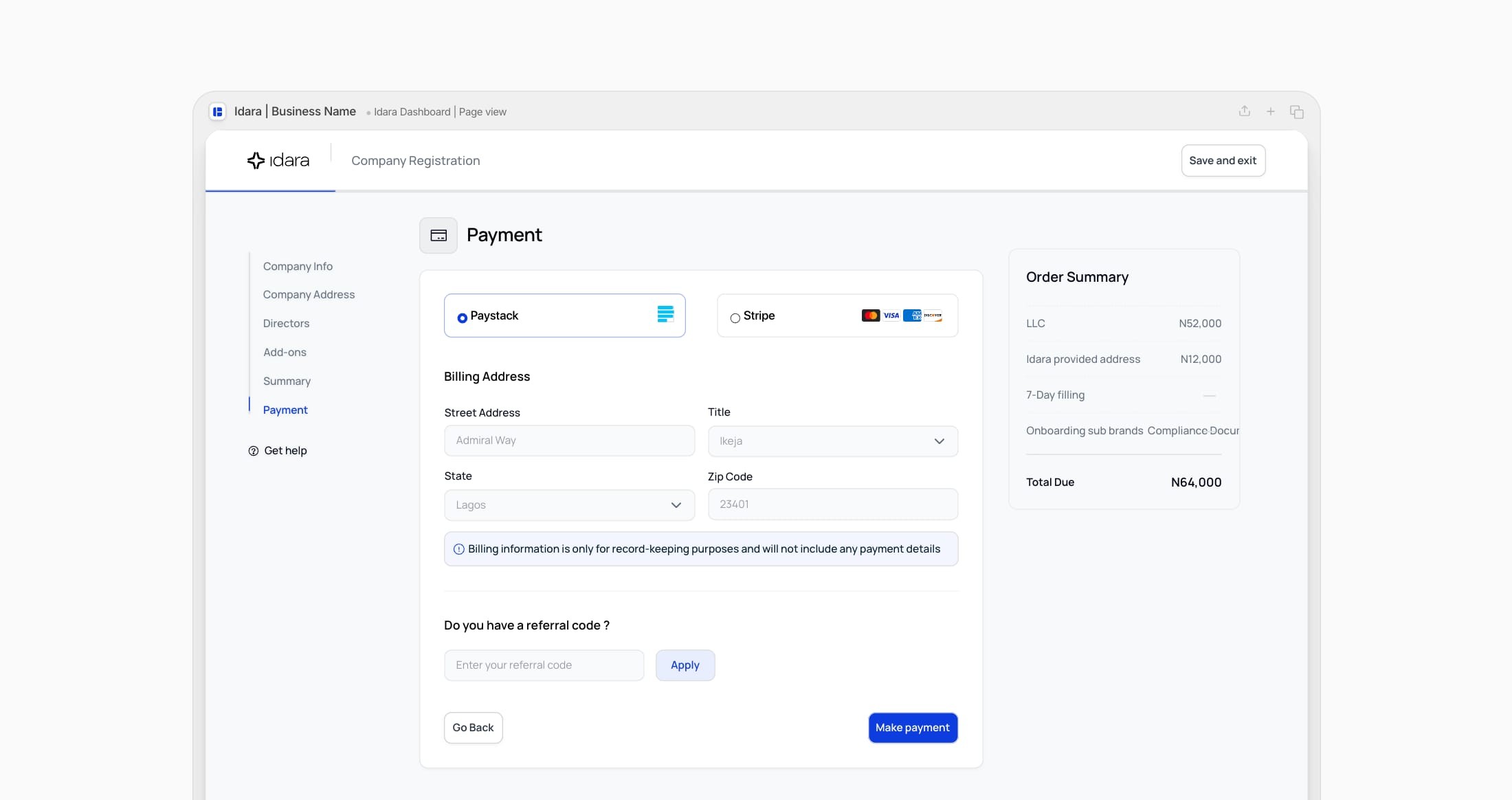The image size is (1512, 800).
Task: Expand the chevron in the Title field
Action: coord(940,441)
